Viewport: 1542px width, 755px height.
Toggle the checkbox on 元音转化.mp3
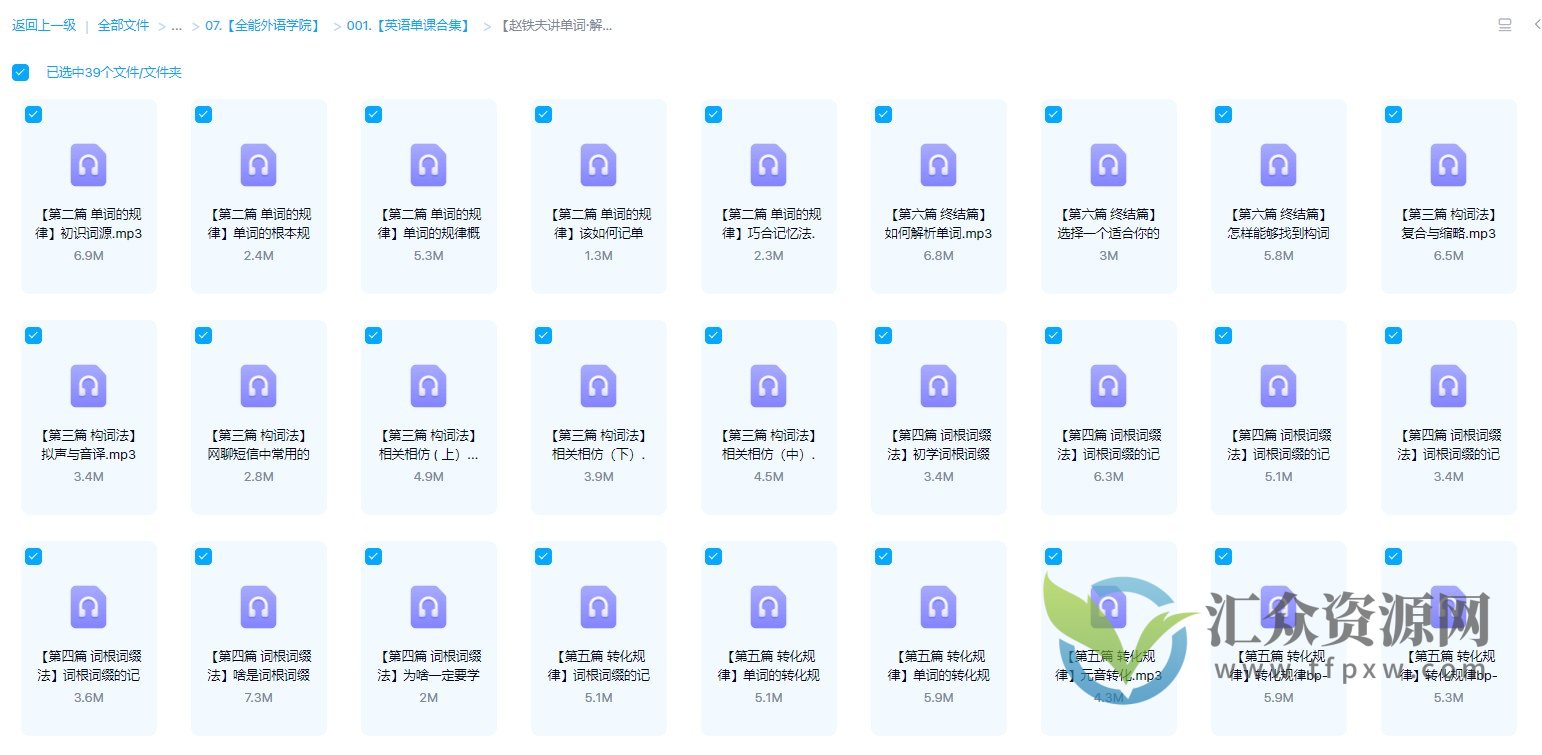point(1053,556)
